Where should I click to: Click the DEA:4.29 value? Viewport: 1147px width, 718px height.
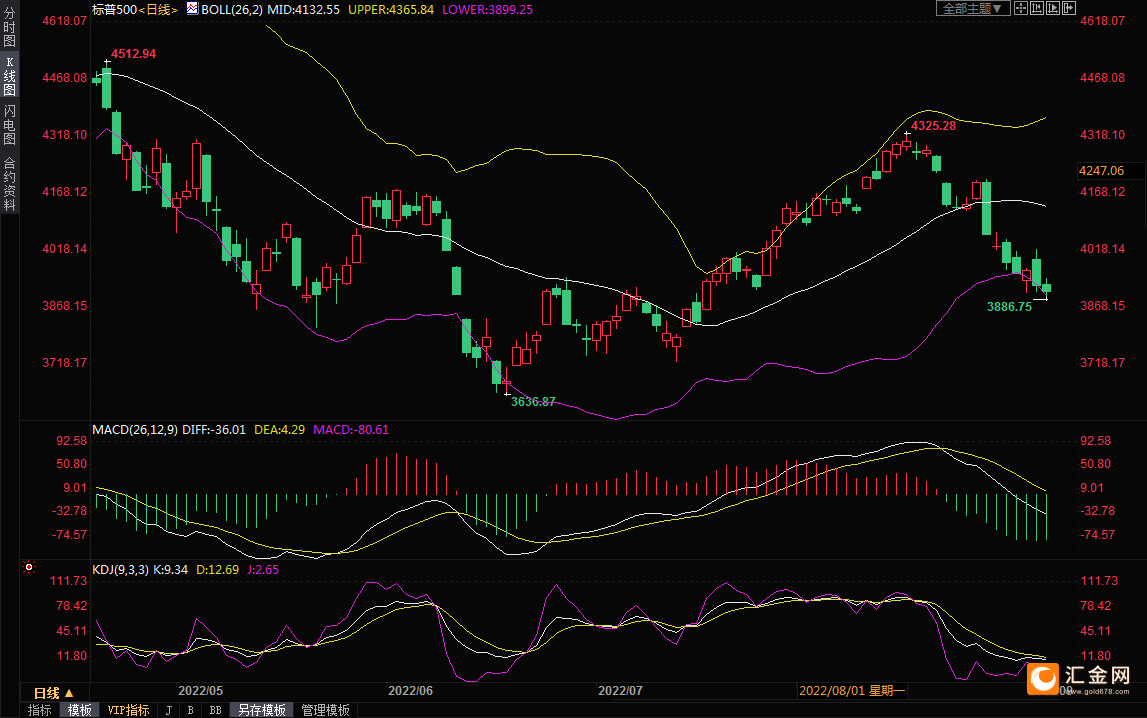click(x=279, y=430)
